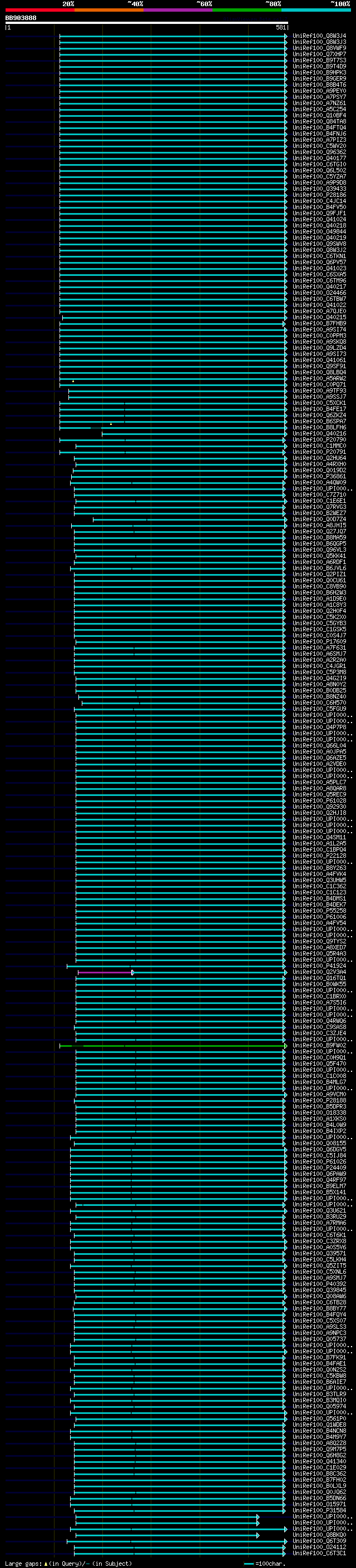The image size is (356, 1568).
Task: Select label UniRef100_Q3U621
Action: click(319, 1211)
